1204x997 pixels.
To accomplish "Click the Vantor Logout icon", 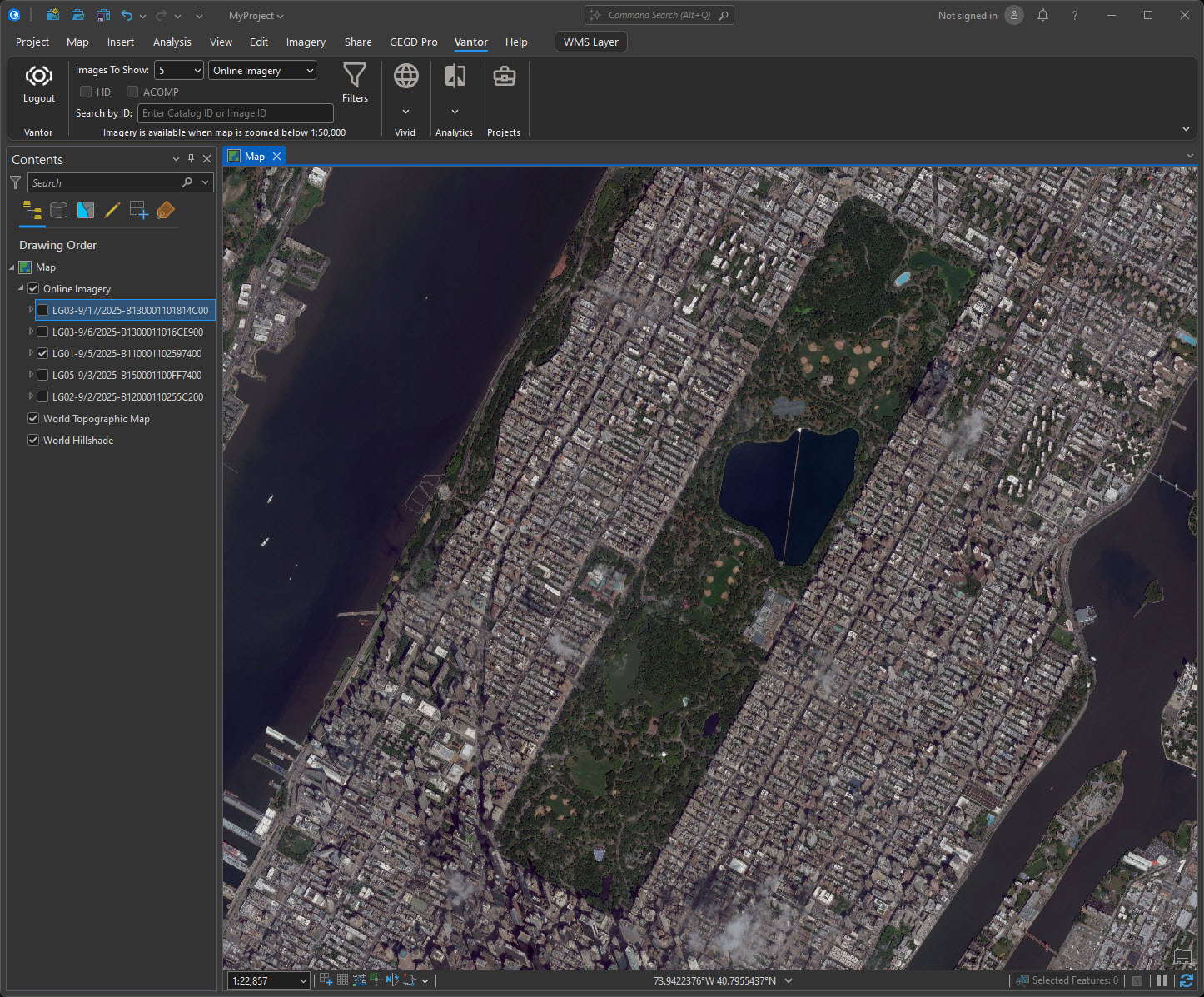I will tap(38, 77).
